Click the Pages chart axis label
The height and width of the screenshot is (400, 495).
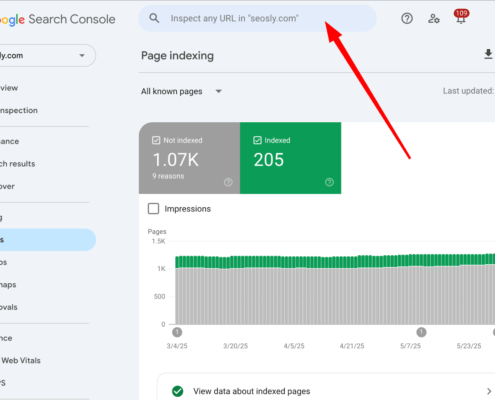click(157, 231)
